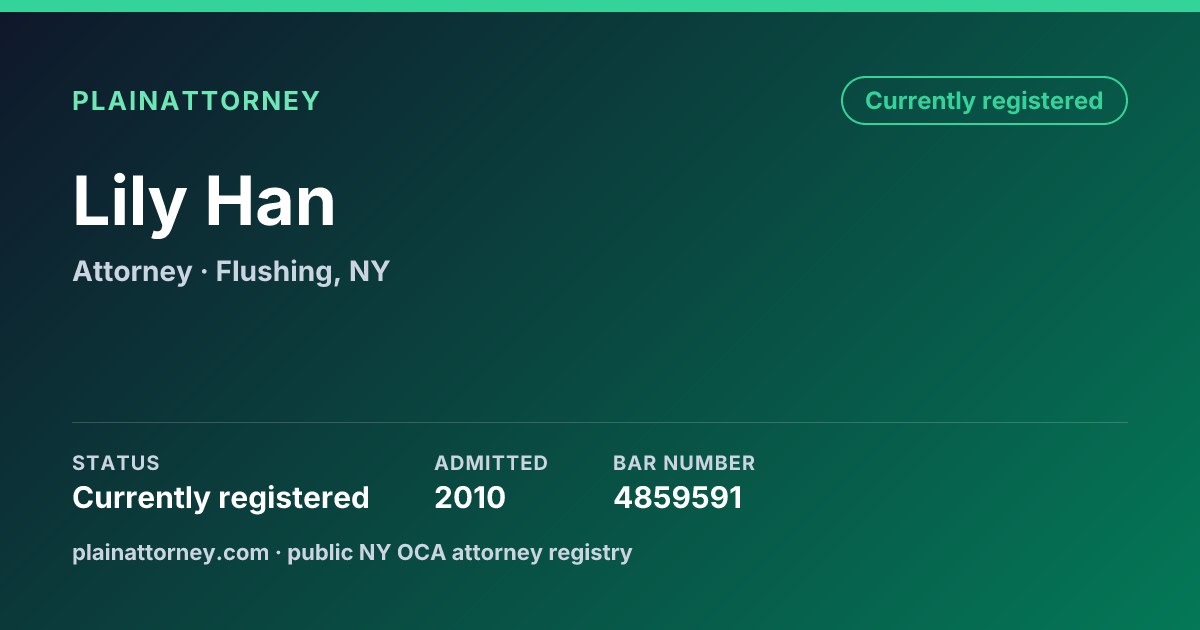Click the surname Han in heading
This screenshot has width=1200, height=630.
coord(271,202)
